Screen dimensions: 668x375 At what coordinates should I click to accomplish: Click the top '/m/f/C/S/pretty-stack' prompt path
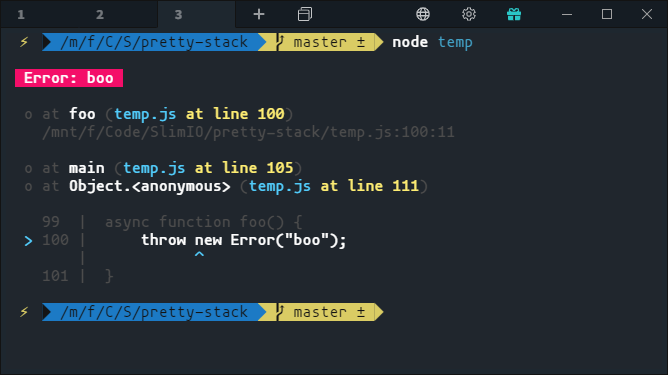pos(154,42)
